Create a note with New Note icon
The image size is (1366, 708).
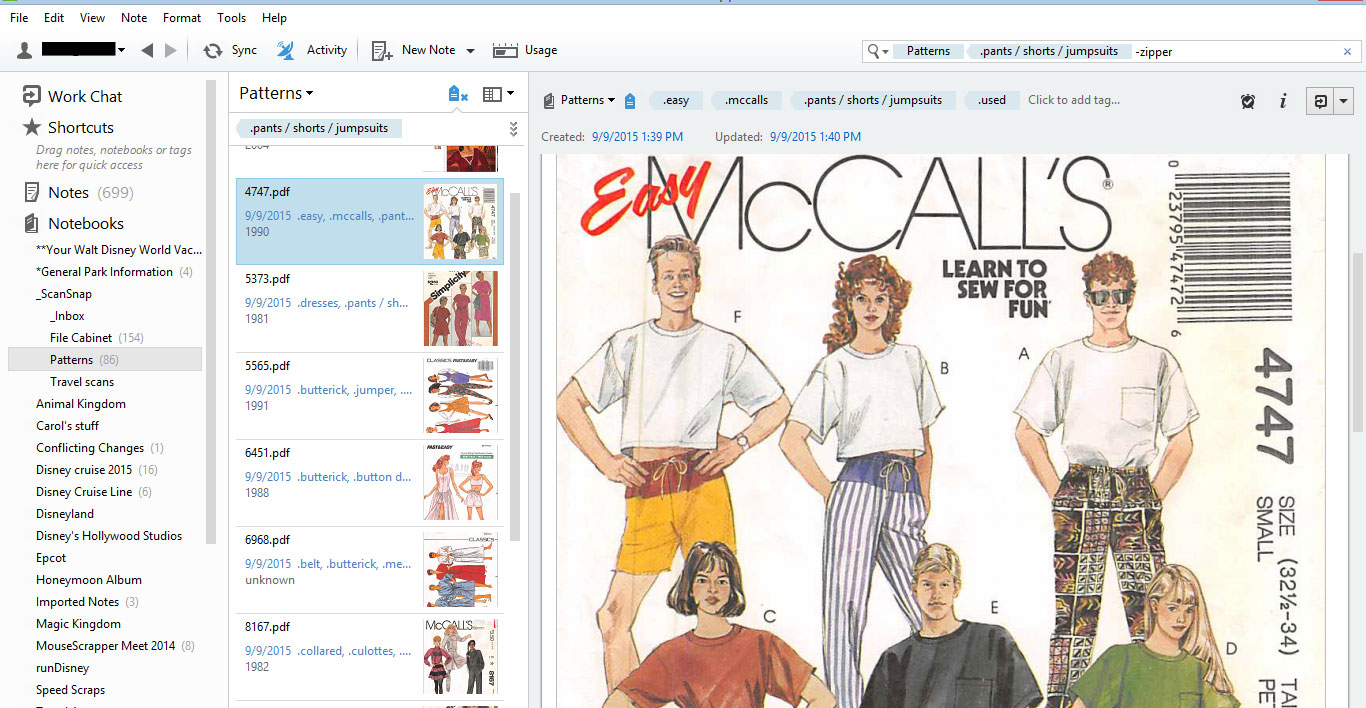pos(382,50)
